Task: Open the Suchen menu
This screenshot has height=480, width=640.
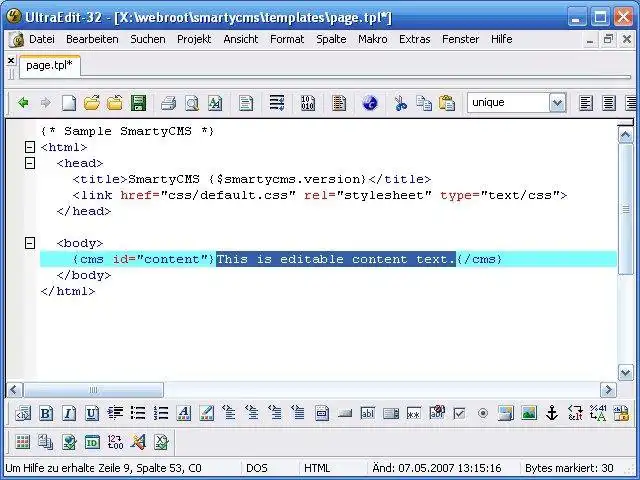Action: 148,39
